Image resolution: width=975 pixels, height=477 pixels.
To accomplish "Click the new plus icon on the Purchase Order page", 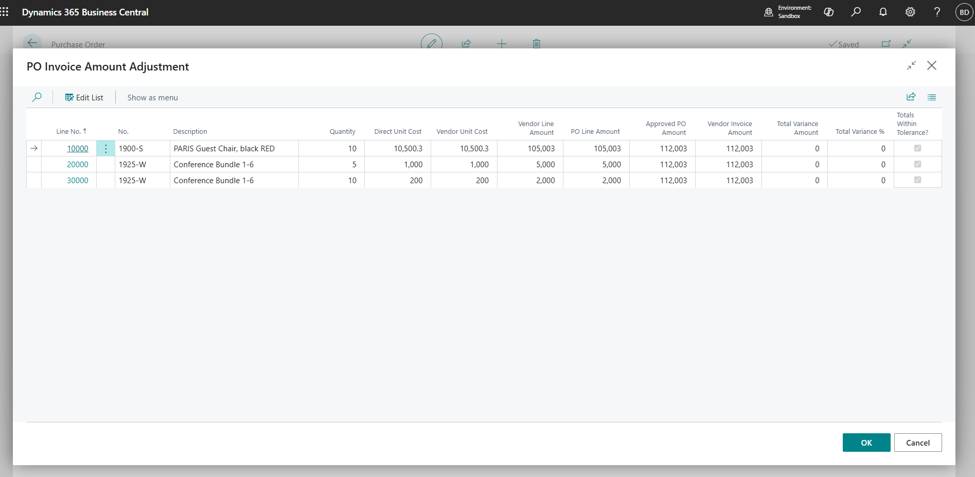I will [x=501, y=44].
